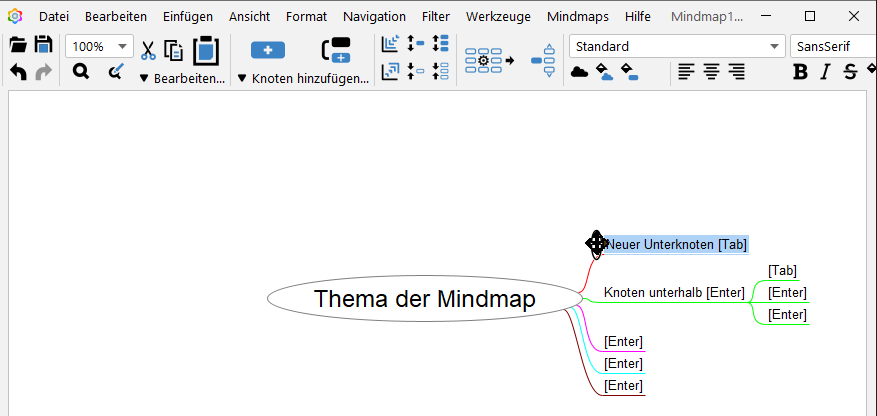
Task: Open a mind map file with folder icon
Action: 18,45
